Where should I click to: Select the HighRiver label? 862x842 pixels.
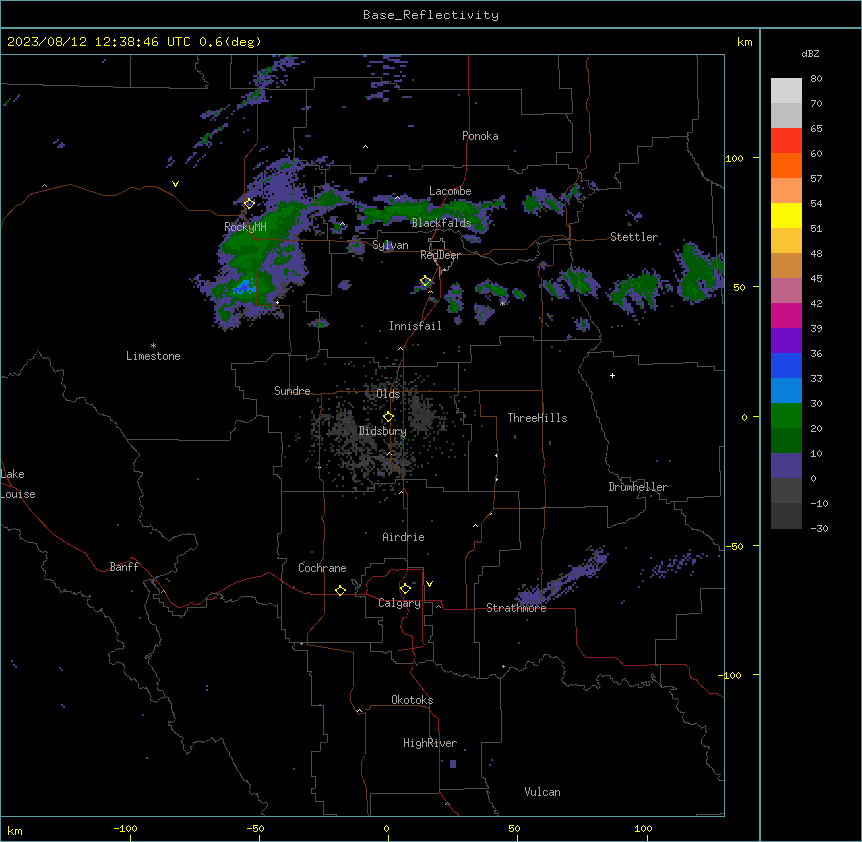pyautogui.click(x=430, y=743)
